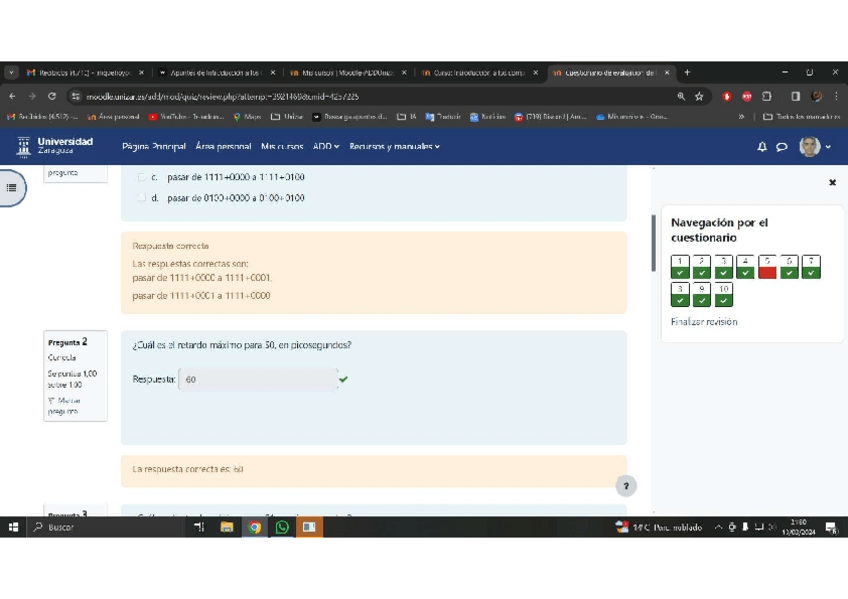Open the messages speech bubble icon
Screen dimensions: 848x599
tap(782, 147)
